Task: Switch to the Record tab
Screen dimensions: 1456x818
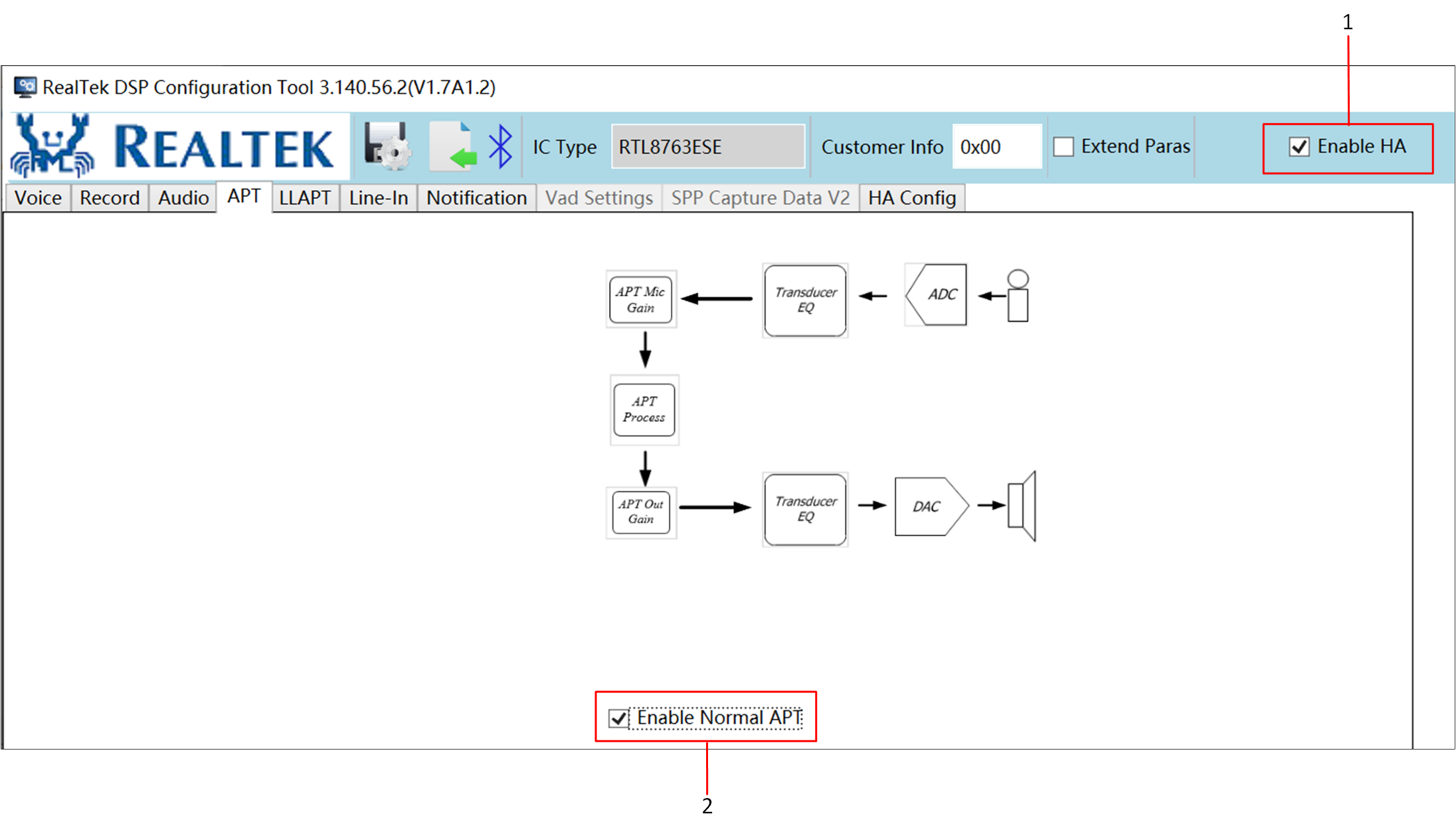Action: click(x=110, y=198)
